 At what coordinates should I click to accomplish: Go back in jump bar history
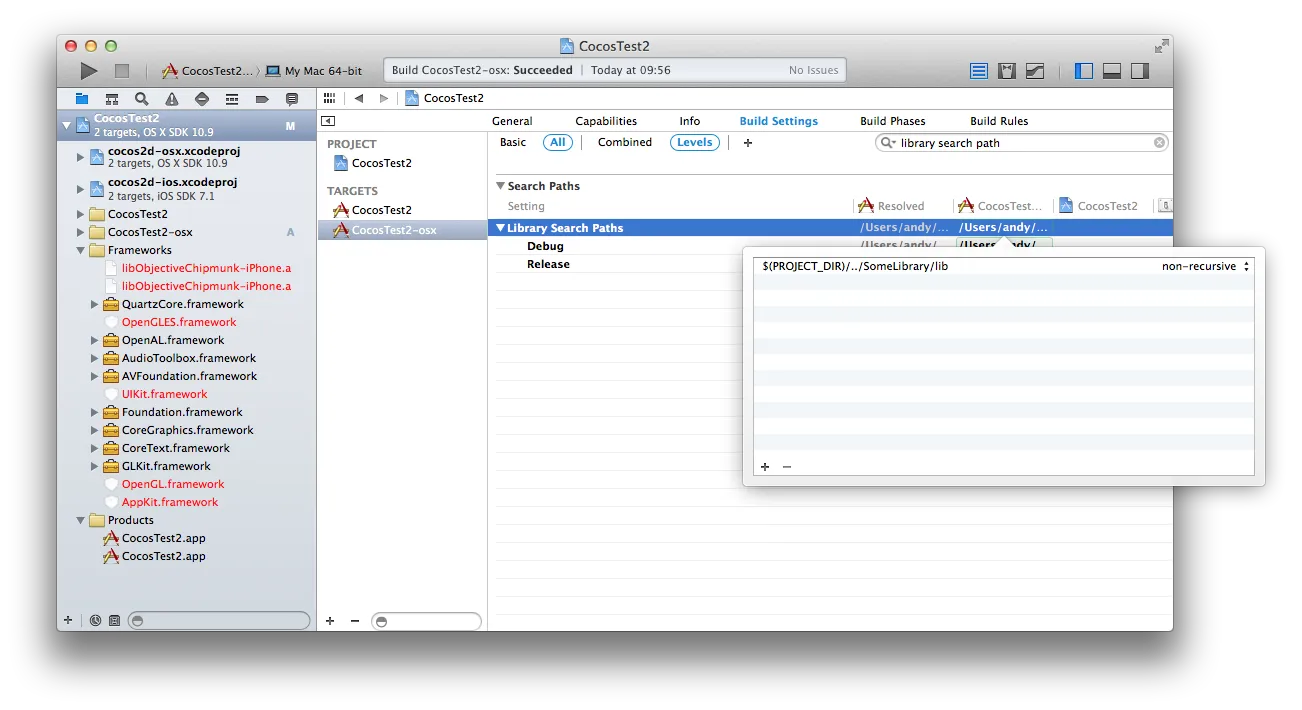pos(358,98)
